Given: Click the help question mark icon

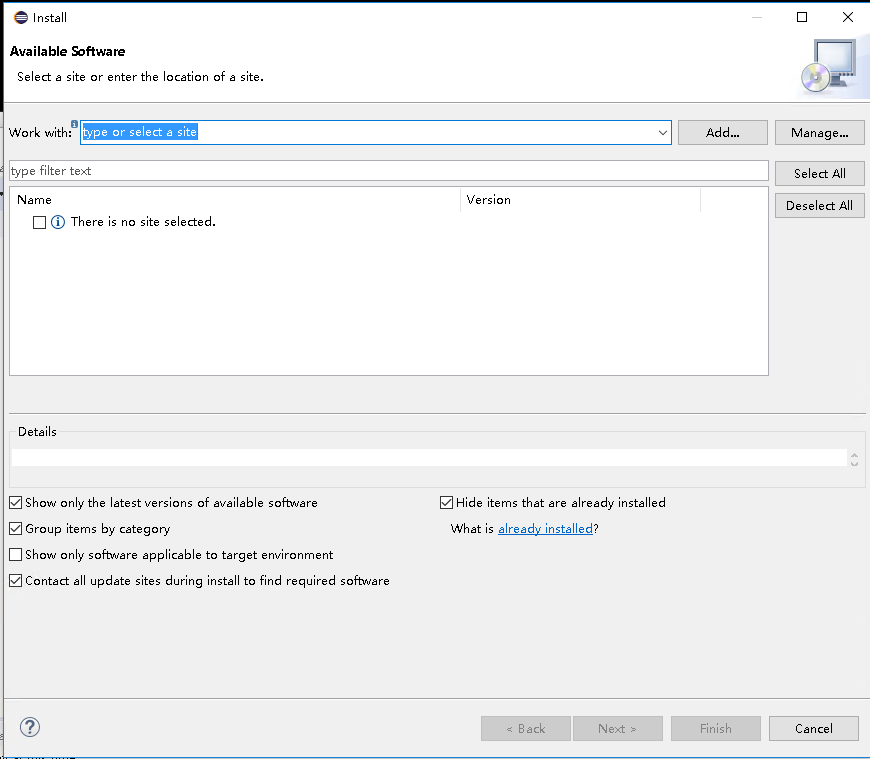Looking at the screenshot, I should click(30, 727).
